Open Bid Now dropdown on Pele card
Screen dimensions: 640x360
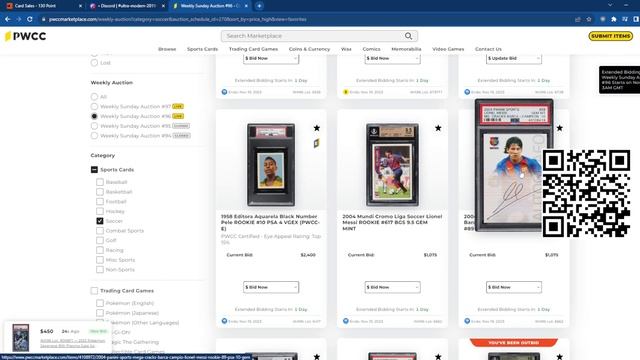271,287
